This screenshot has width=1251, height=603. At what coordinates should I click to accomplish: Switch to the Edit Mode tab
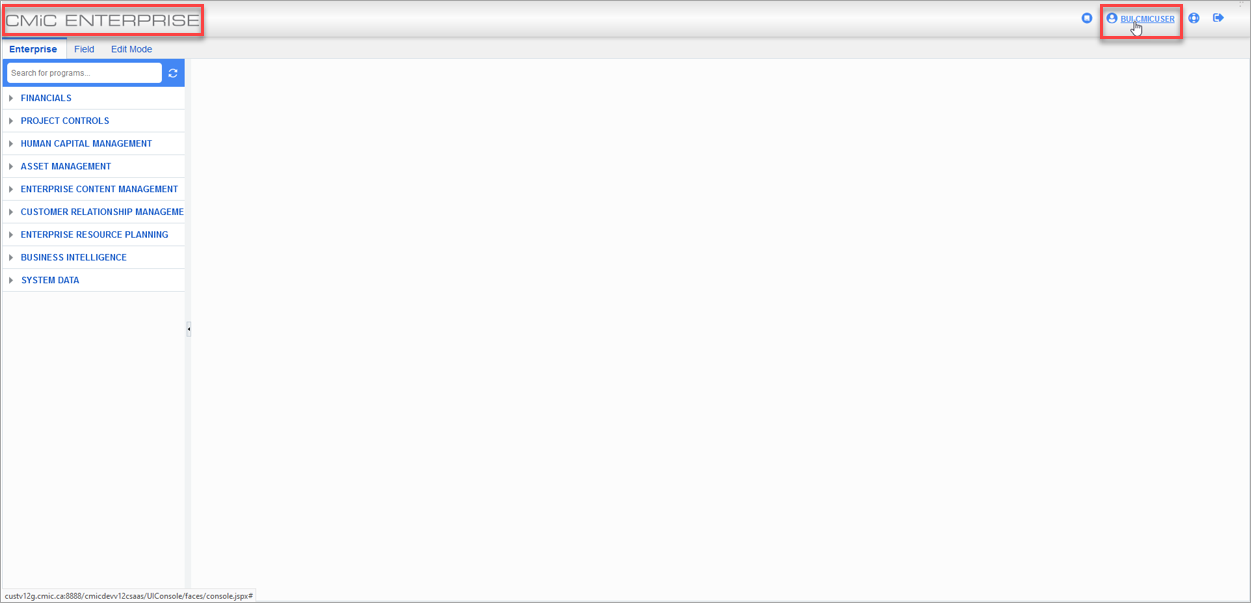click(x=132, y=49)
